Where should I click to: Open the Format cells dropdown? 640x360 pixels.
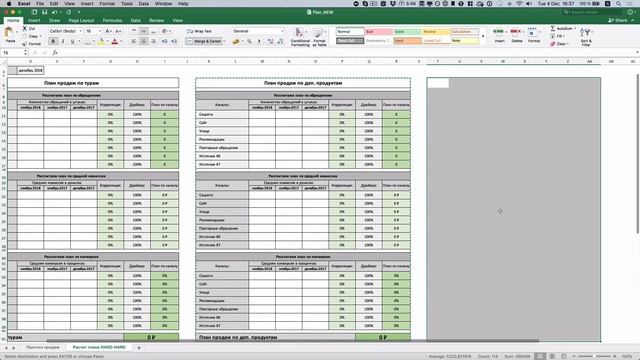point(534,35)
